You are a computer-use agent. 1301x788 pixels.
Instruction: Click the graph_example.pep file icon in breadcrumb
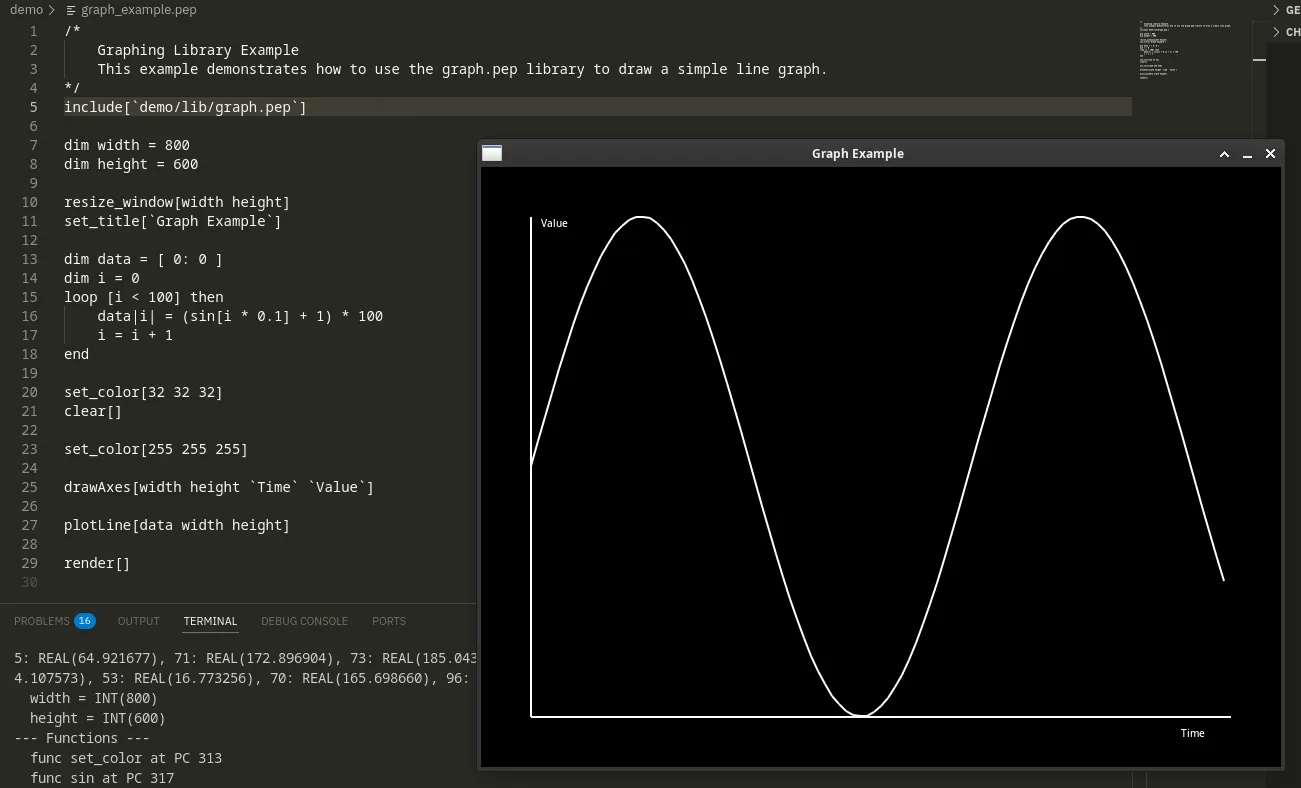click(x=70, y=10)
